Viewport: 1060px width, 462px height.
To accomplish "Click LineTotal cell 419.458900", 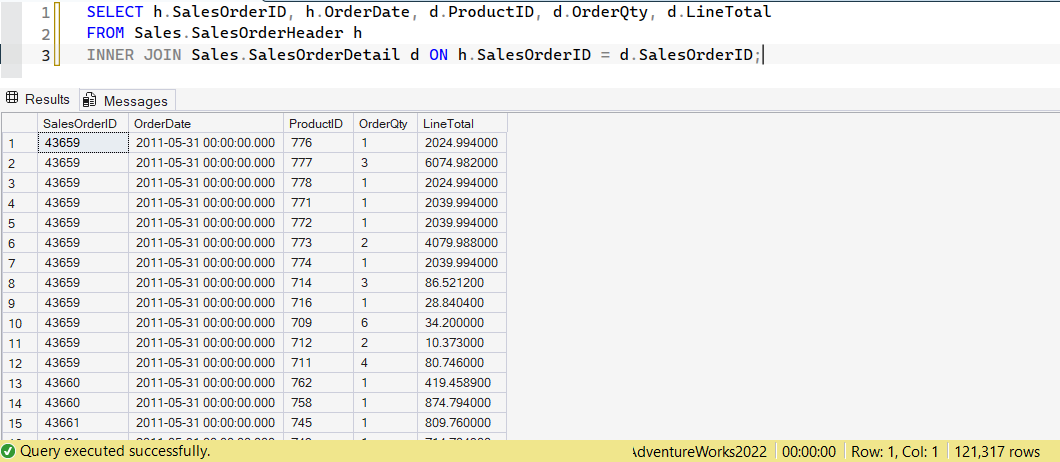I will pos(462,382).
